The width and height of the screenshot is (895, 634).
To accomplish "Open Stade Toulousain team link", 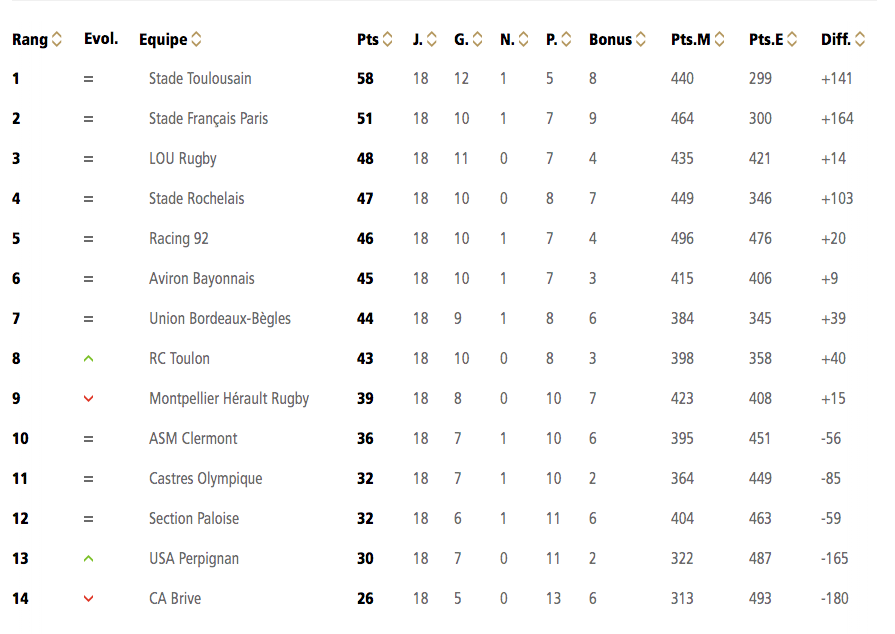I will tap(200, 79).
